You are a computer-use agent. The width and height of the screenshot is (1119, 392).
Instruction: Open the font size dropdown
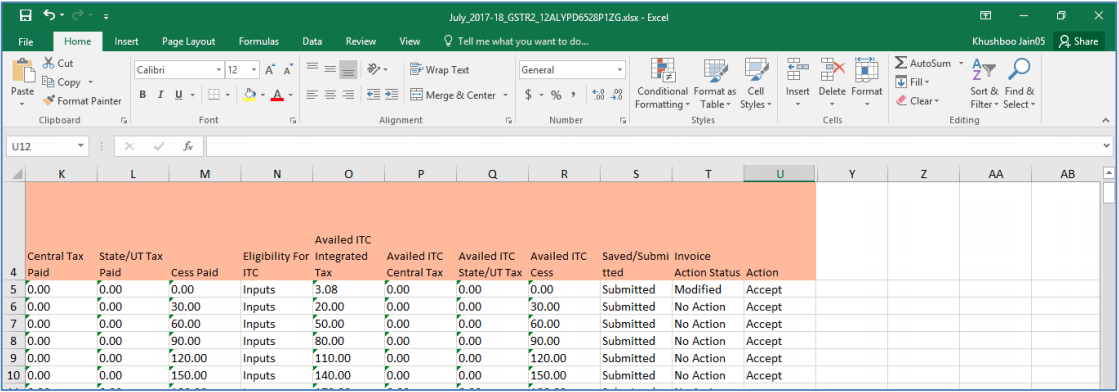254,70
